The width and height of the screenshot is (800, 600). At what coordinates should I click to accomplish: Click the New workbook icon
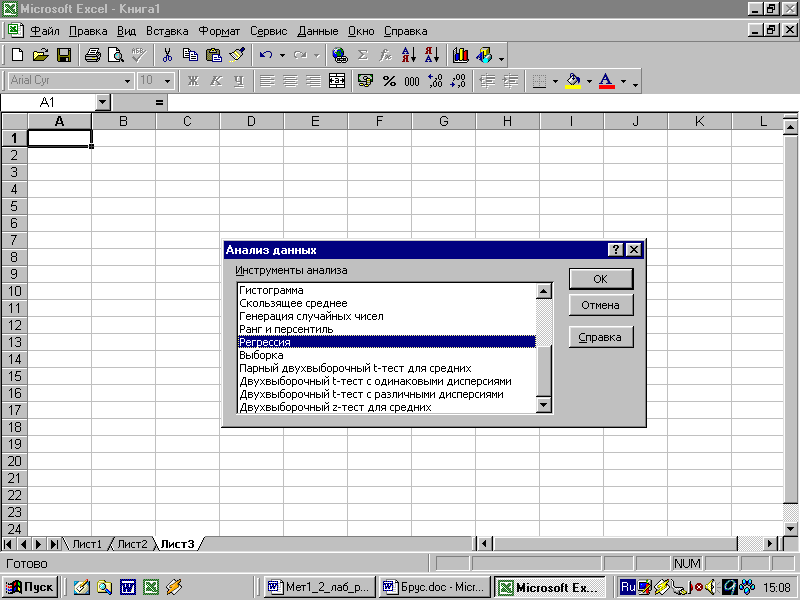coord(17,55)
